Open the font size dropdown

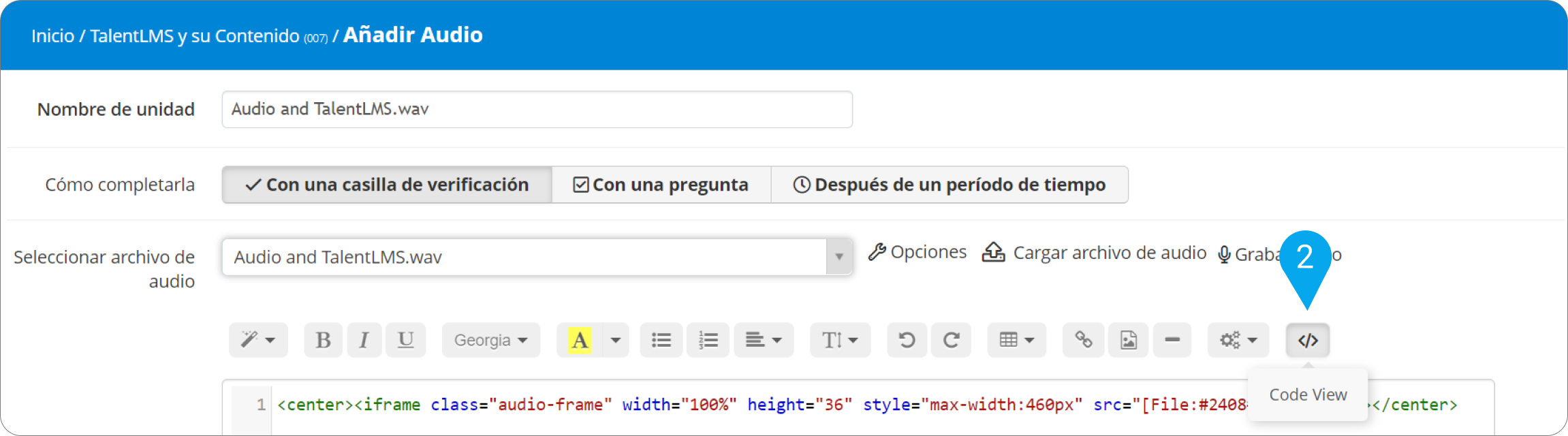pos(840,340)
